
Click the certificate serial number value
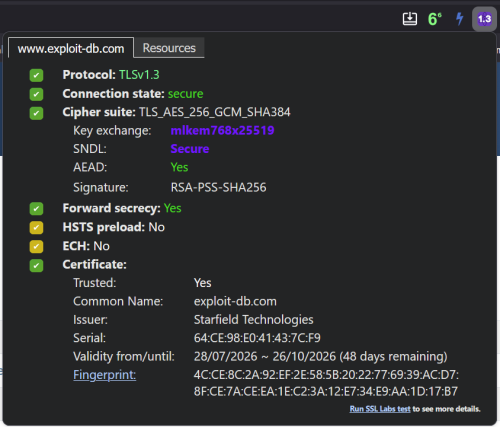pyautogui.click(x=257, y=338)
